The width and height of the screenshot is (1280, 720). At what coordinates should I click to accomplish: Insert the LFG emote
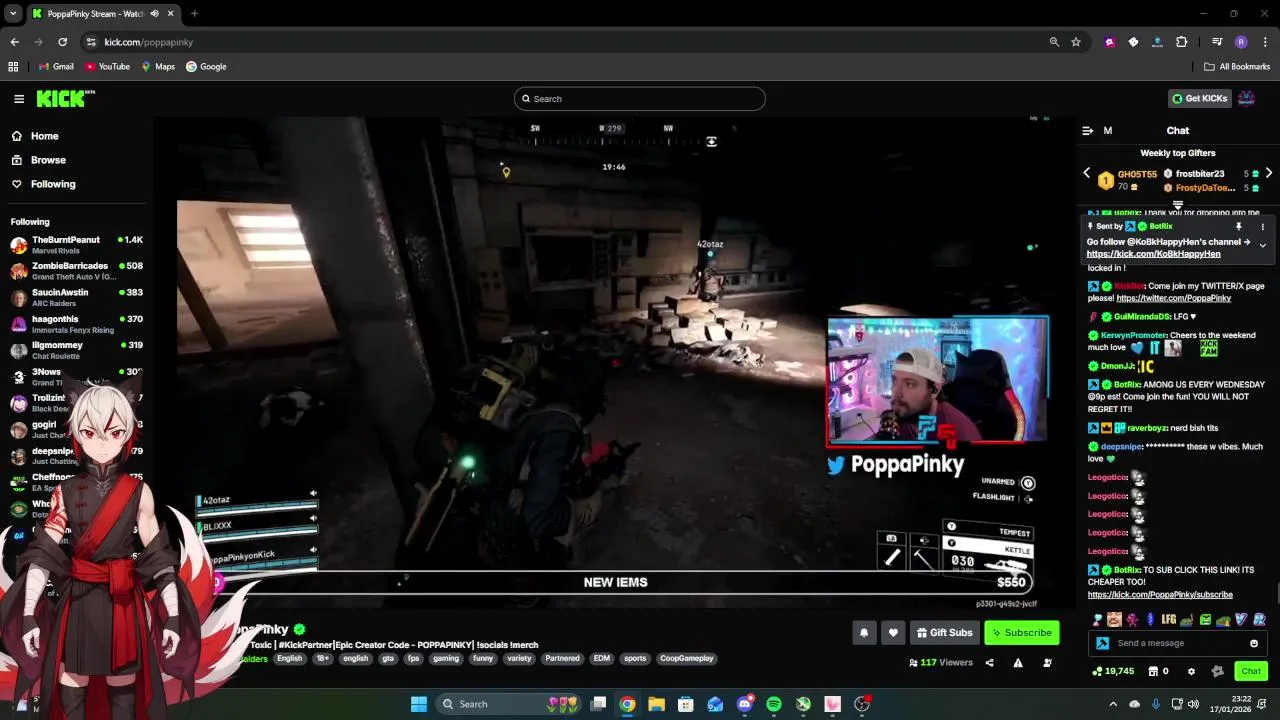coord(1168,620)
